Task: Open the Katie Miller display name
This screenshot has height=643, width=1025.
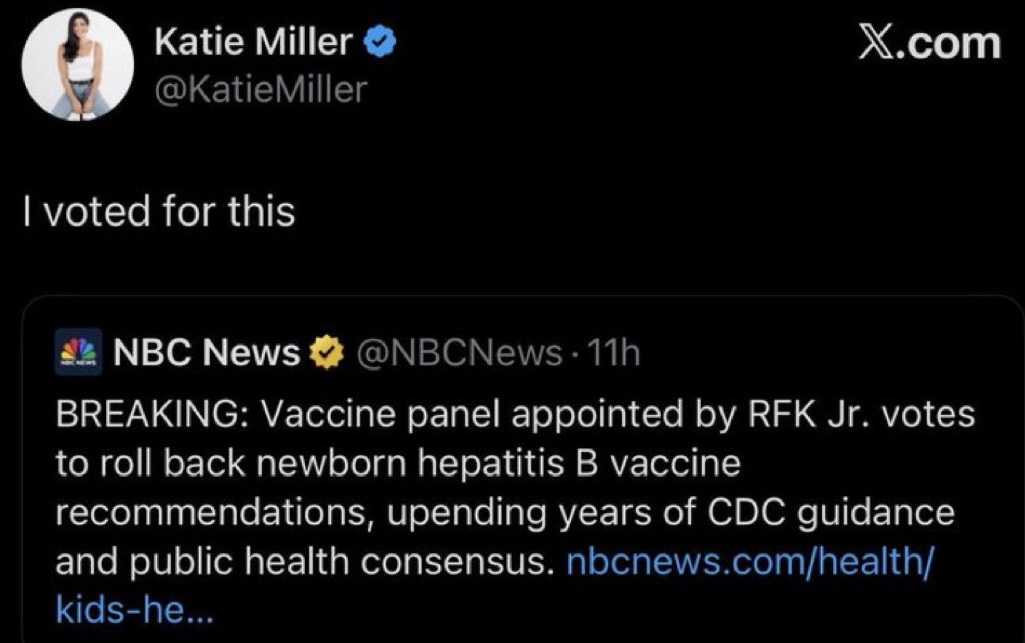Action: pyautogui.click(x=254, y=43)
